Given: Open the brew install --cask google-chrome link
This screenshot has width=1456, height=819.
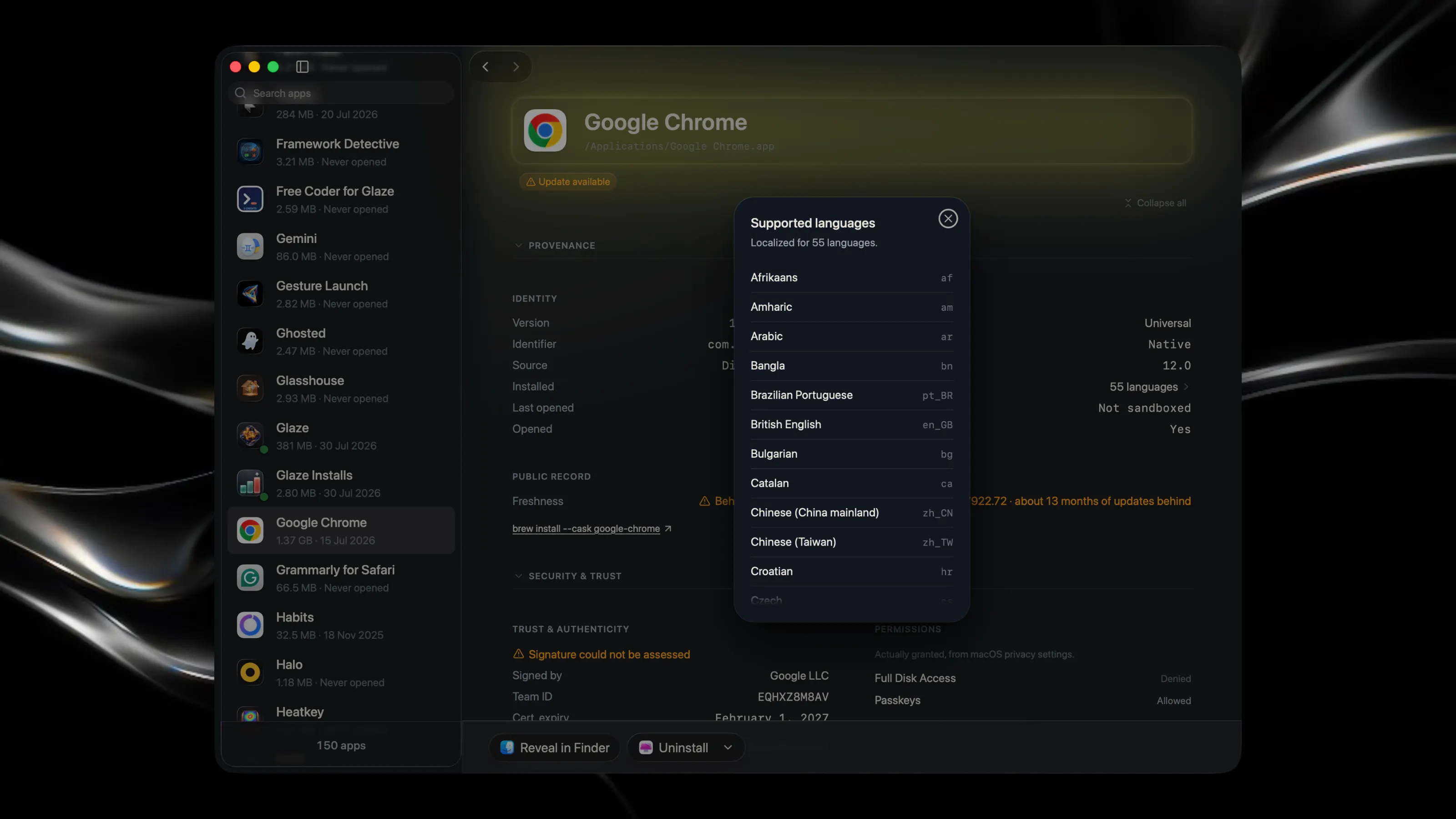Looking at the screenshot, I should click(x=586, y=528).
